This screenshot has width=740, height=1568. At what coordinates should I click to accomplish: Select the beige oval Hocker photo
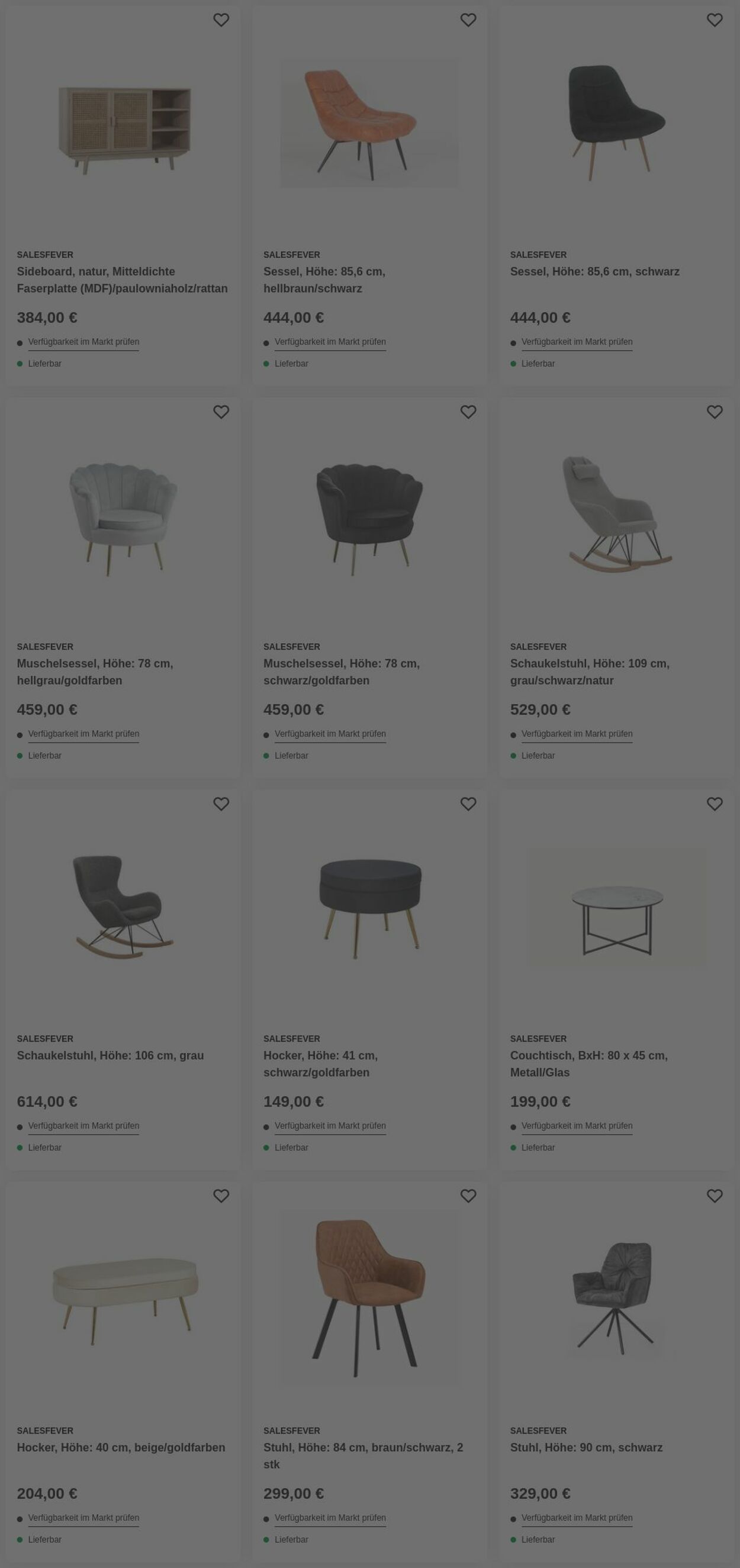point(125,1300)
